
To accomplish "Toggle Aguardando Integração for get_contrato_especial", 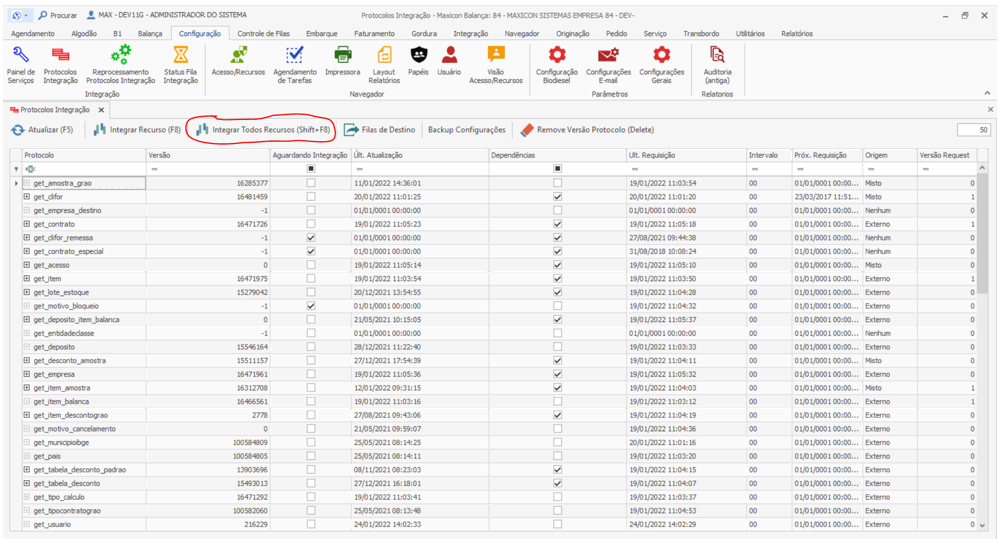I will (x=311, y=251).
